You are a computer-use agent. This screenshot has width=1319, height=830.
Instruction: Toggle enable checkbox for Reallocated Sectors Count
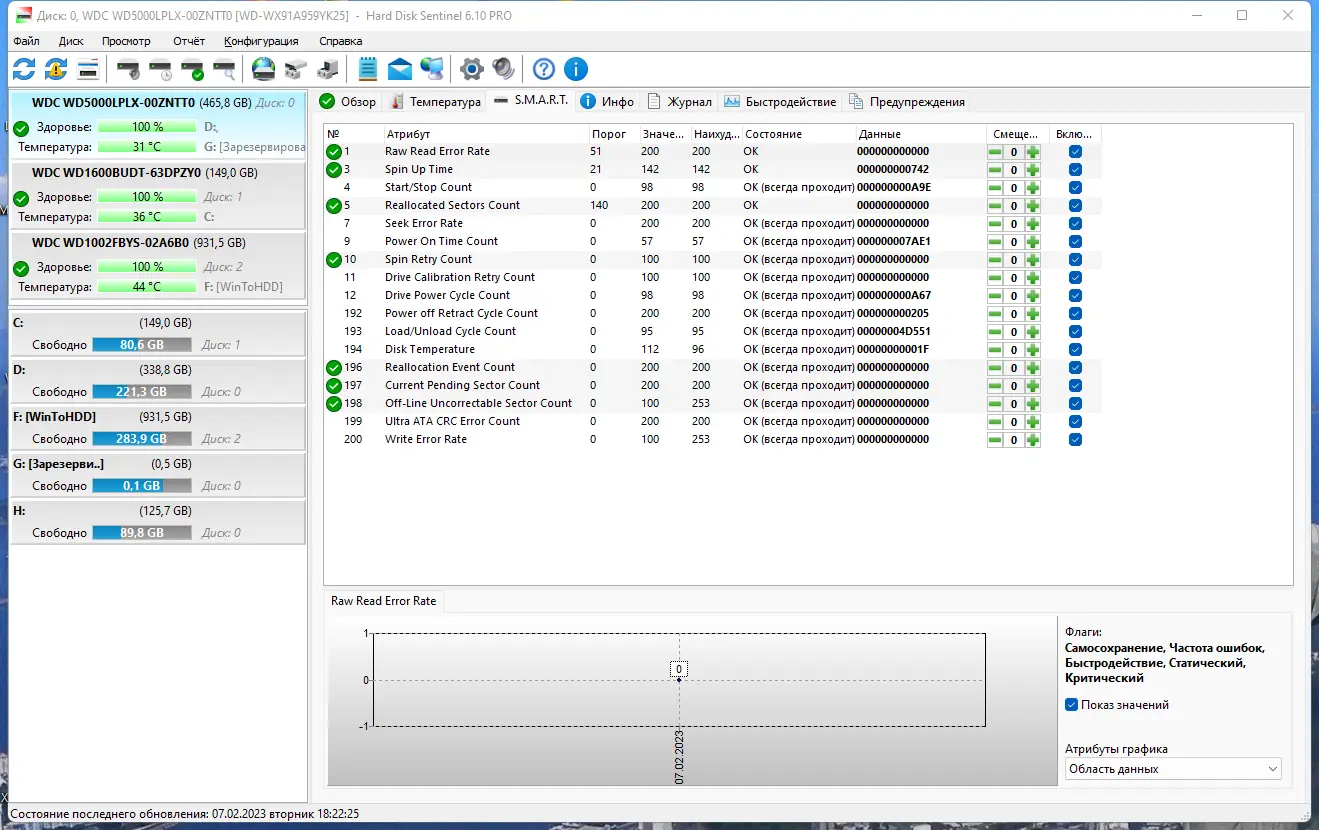pos(1075,206)
